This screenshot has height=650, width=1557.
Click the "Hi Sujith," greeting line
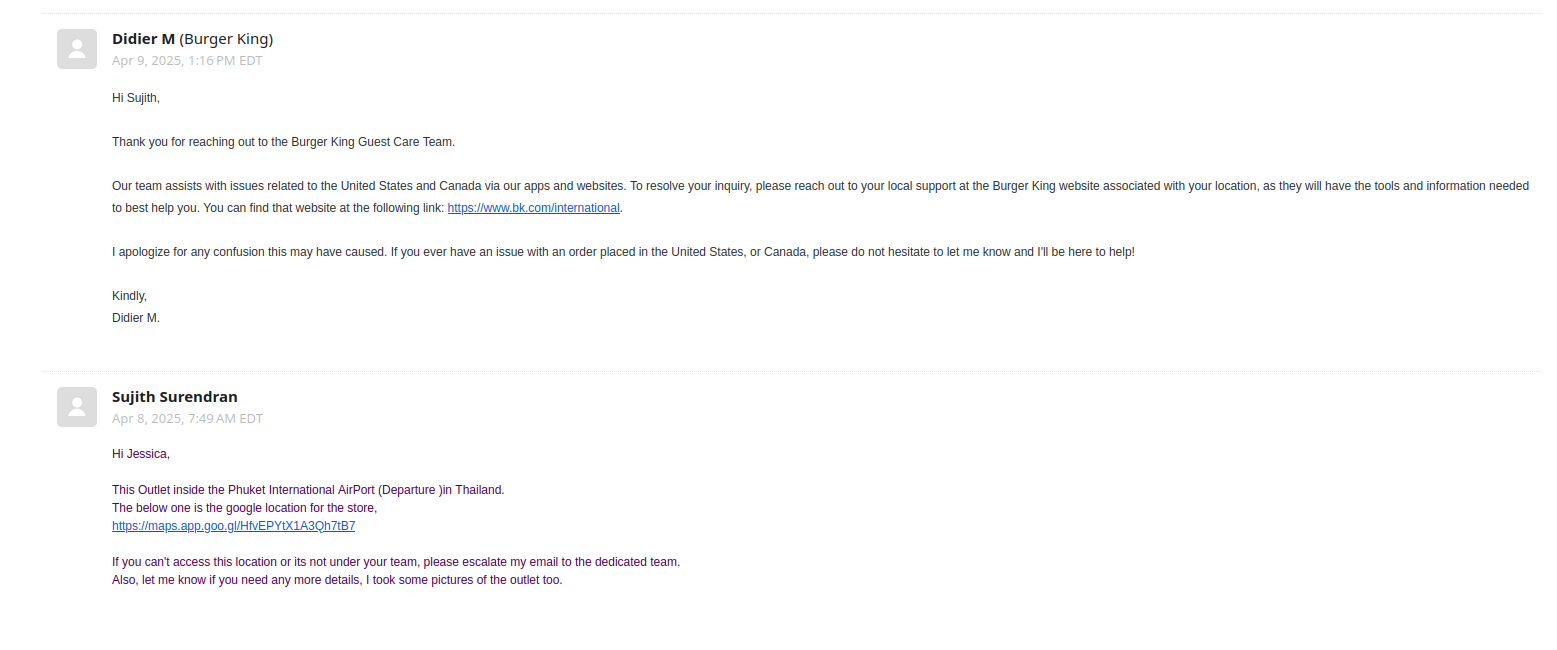click(x=136, y=98)
